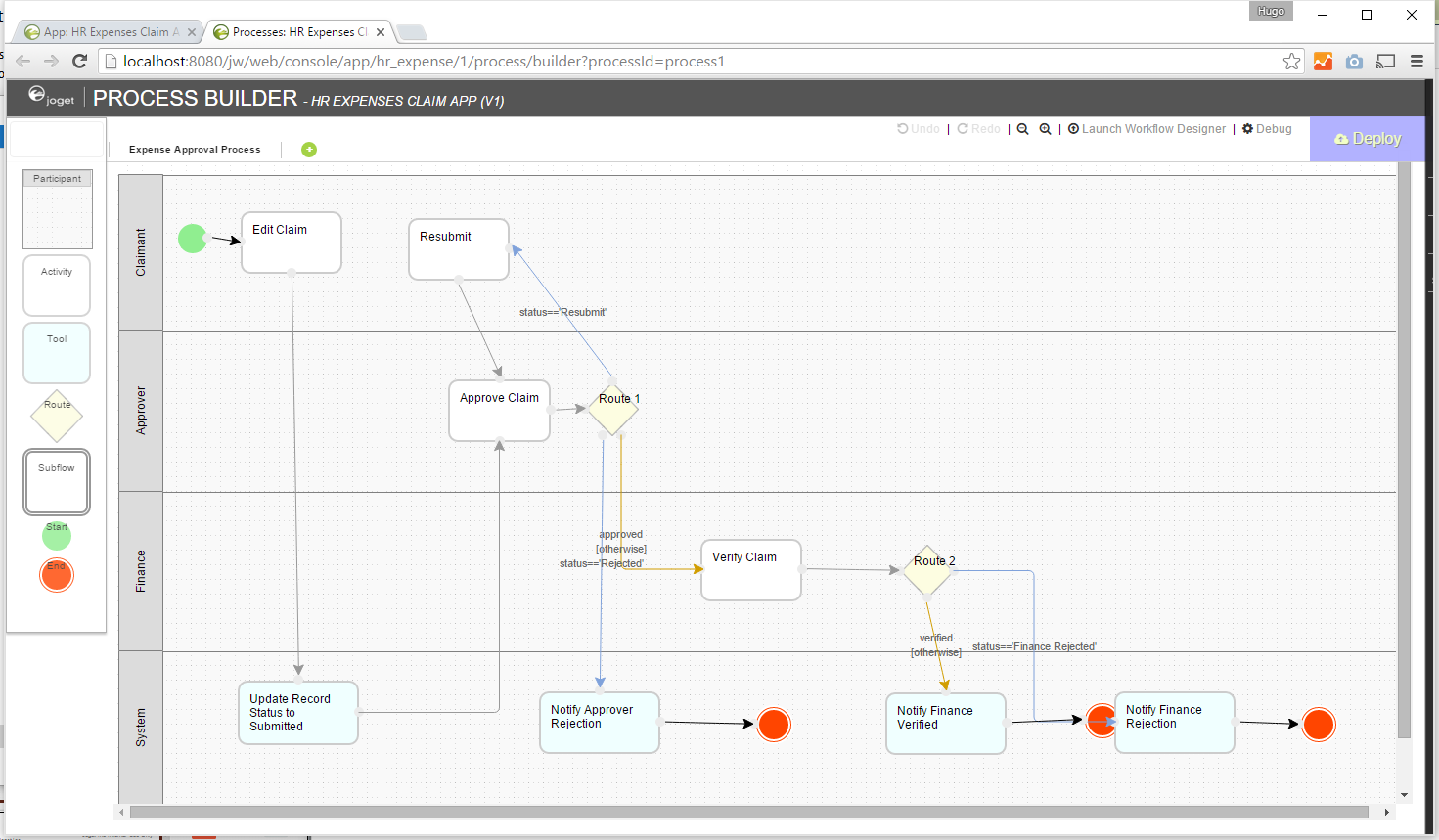Click the Hugo profile button
The width and height of the screenshot is (1439, 840).
tap(1271, 11)
